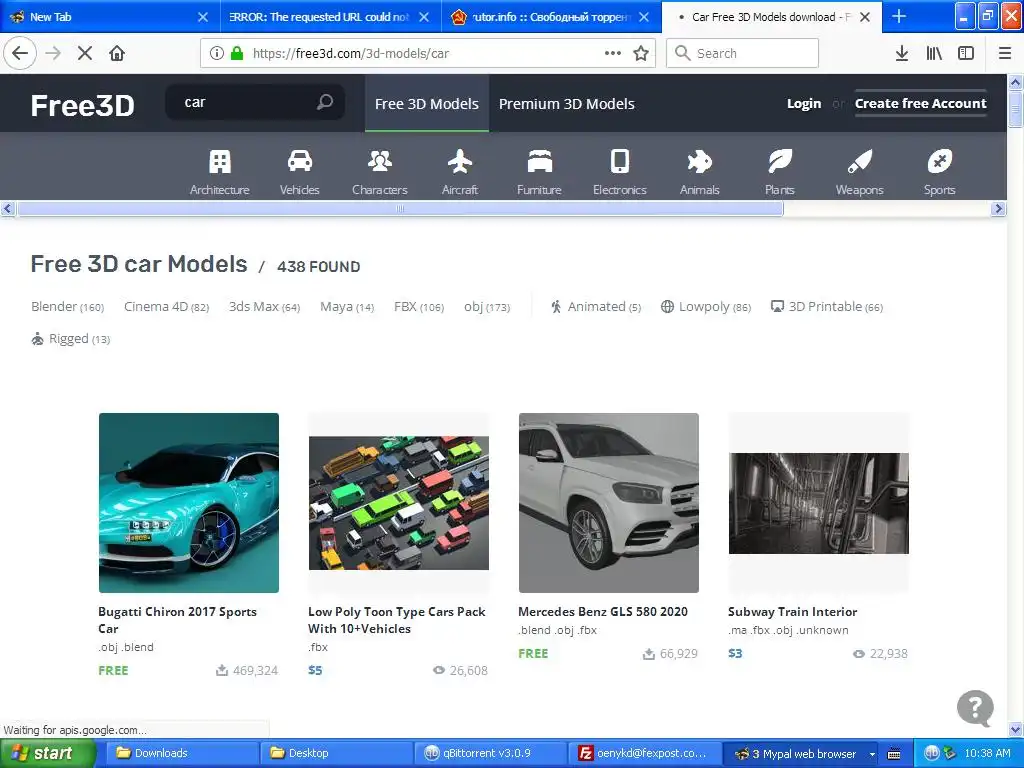
Task: Open the browser hamburger menu
Action: tap(1005, 53)
